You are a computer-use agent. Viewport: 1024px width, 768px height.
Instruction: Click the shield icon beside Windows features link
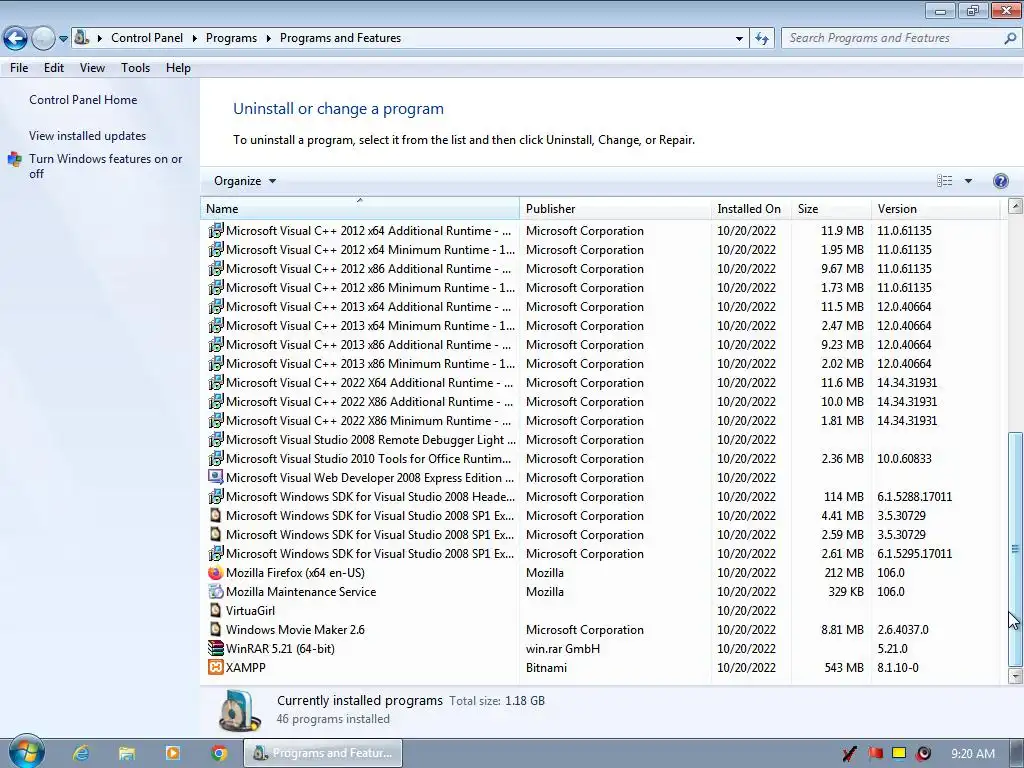[x=14, y=159]
